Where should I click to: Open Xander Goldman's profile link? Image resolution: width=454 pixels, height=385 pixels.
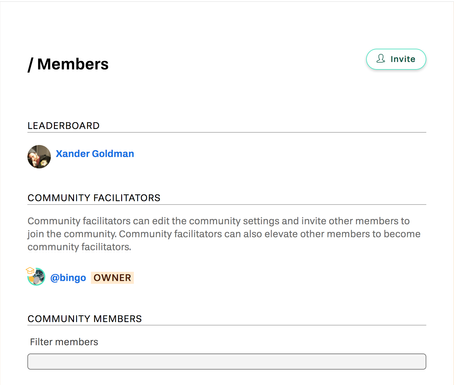point(95,154)
